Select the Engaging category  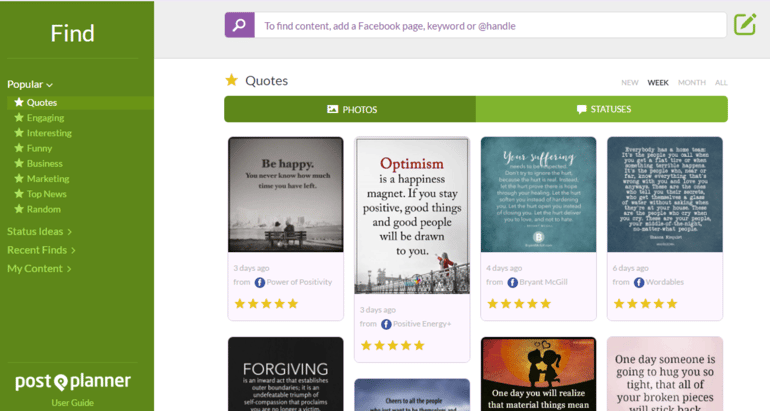coord(45,118)
